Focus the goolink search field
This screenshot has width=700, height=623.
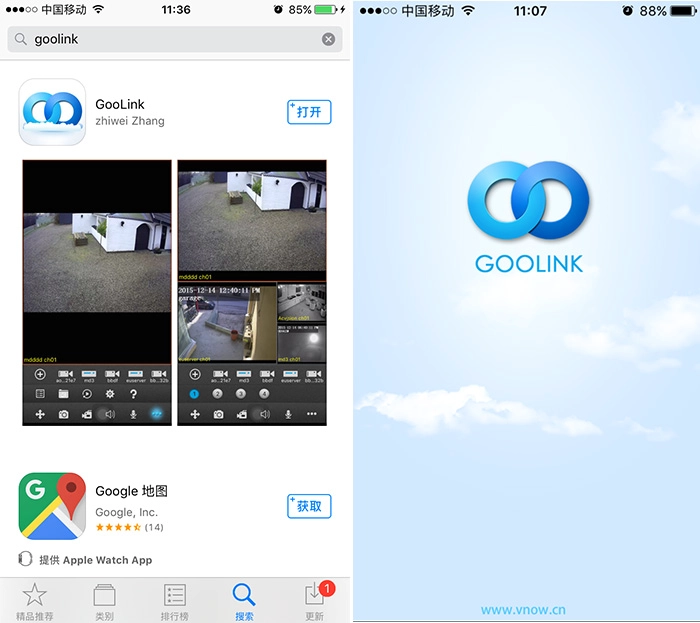coord(175,39)
